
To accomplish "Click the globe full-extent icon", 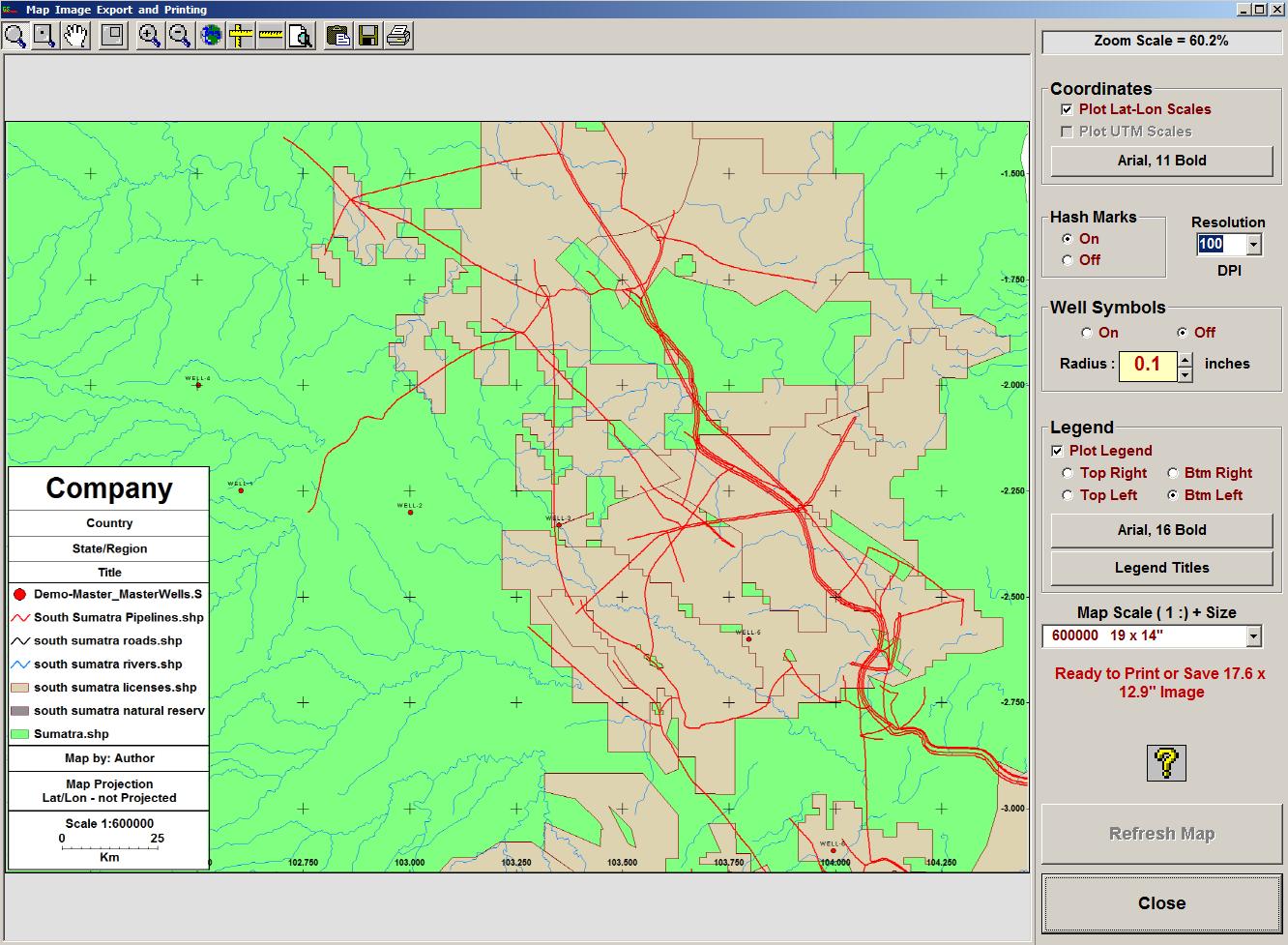I will coord(210,37).
